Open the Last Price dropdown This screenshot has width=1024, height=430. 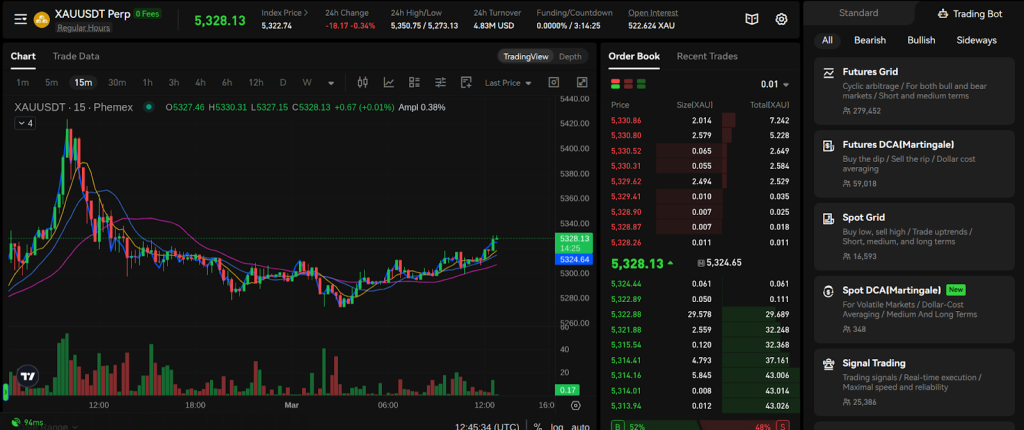pyautogui.click(x=506, y=82)
